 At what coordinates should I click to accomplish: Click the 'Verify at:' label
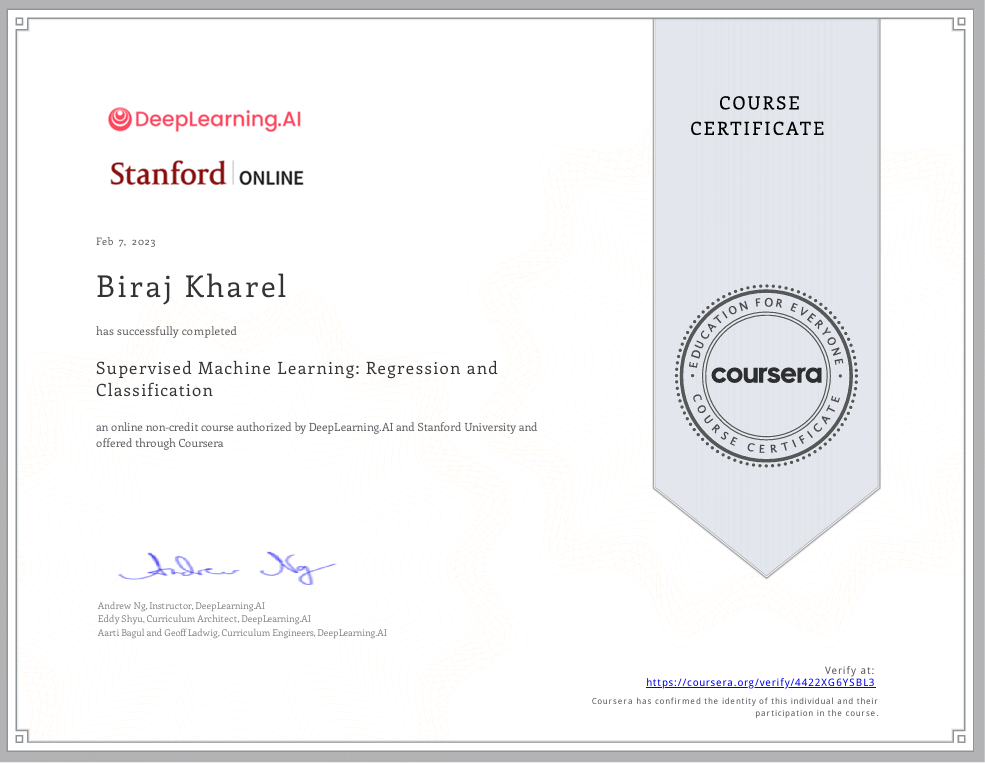pyautogui.click(x=850, y=670)
